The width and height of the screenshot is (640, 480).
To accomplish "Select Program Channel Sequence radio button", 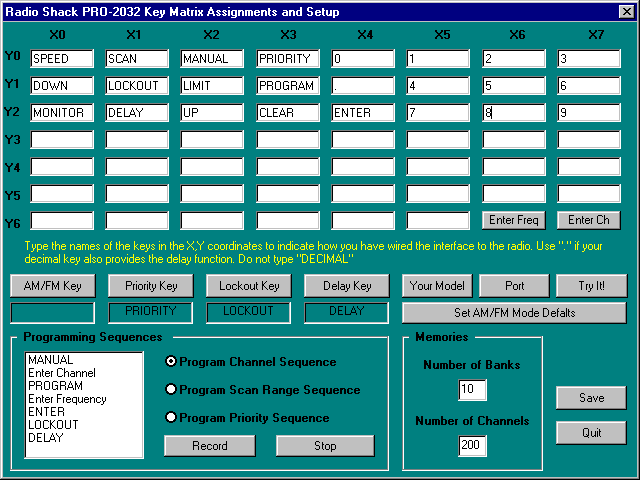I will [x=171, y=361].
